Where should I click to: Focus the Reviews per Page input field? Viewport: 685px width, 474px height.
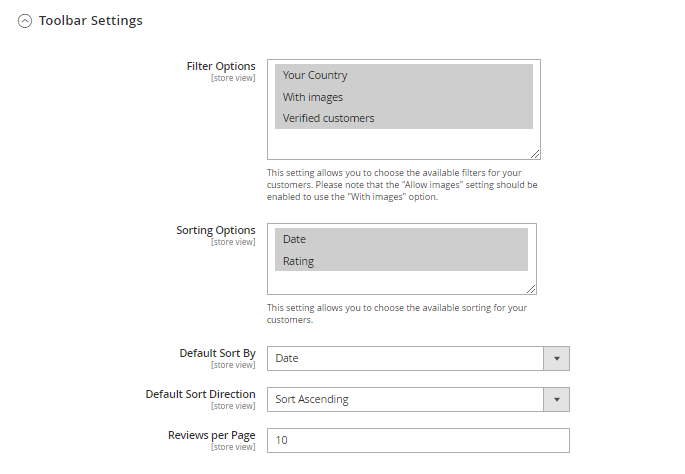coord(418,440)
